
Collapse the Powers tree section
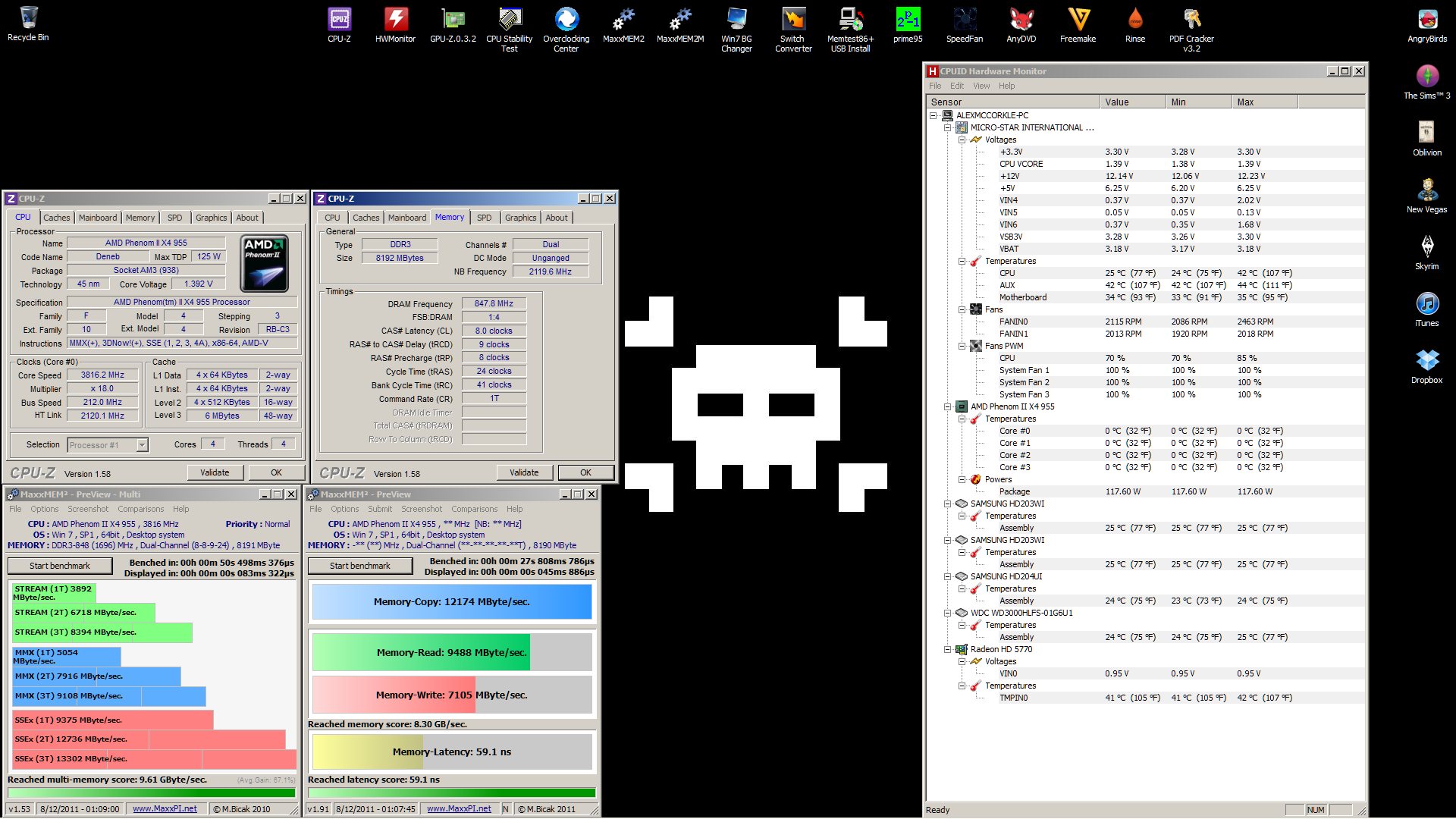tap(962, 480)
